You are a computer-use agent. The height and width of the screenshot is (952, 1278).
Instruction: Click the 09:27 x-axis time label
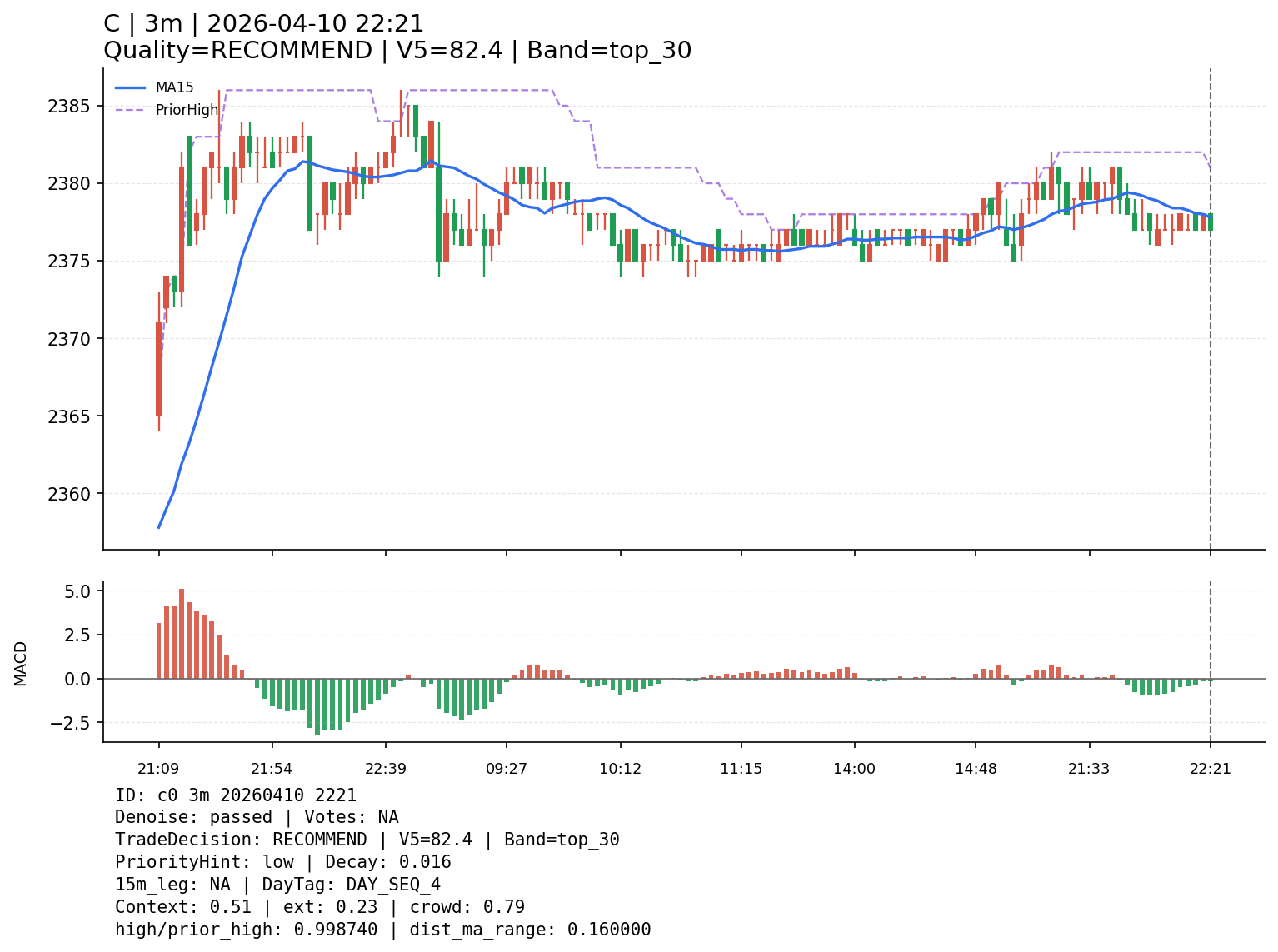tap(507, 768)
